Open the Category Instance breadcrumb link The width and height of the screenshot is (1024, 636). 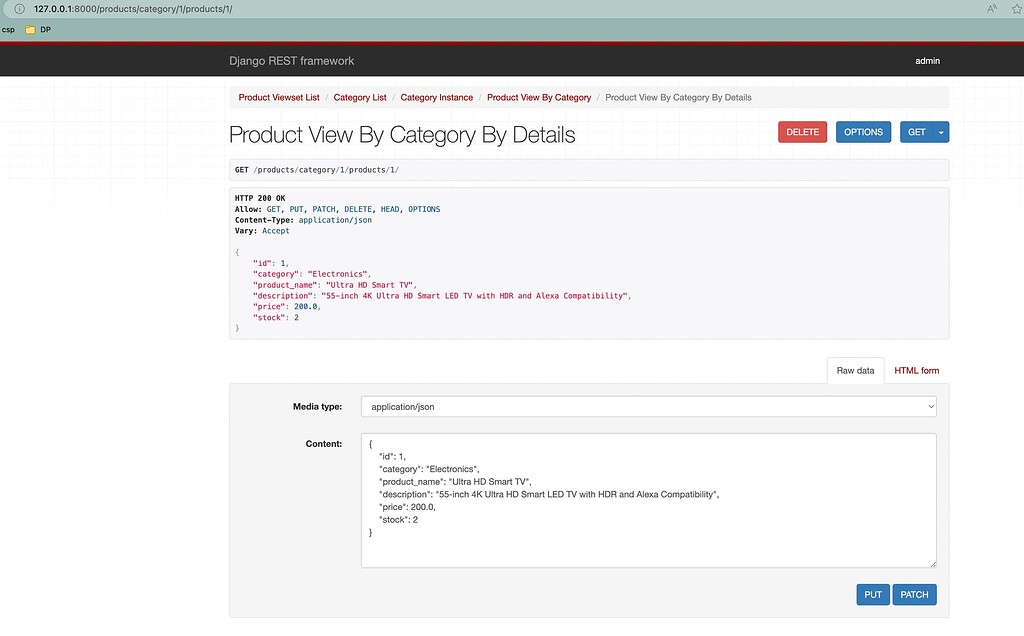[x=437, y=97]
